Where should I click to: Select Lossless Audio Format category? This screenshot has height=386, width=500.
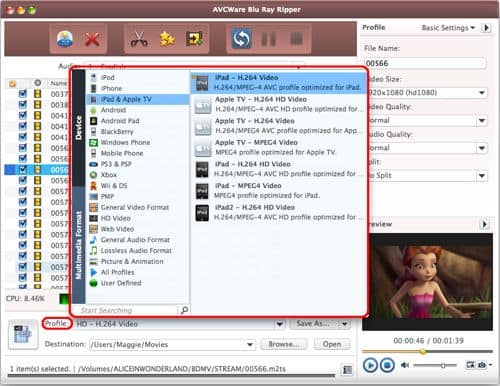point(138,250)
